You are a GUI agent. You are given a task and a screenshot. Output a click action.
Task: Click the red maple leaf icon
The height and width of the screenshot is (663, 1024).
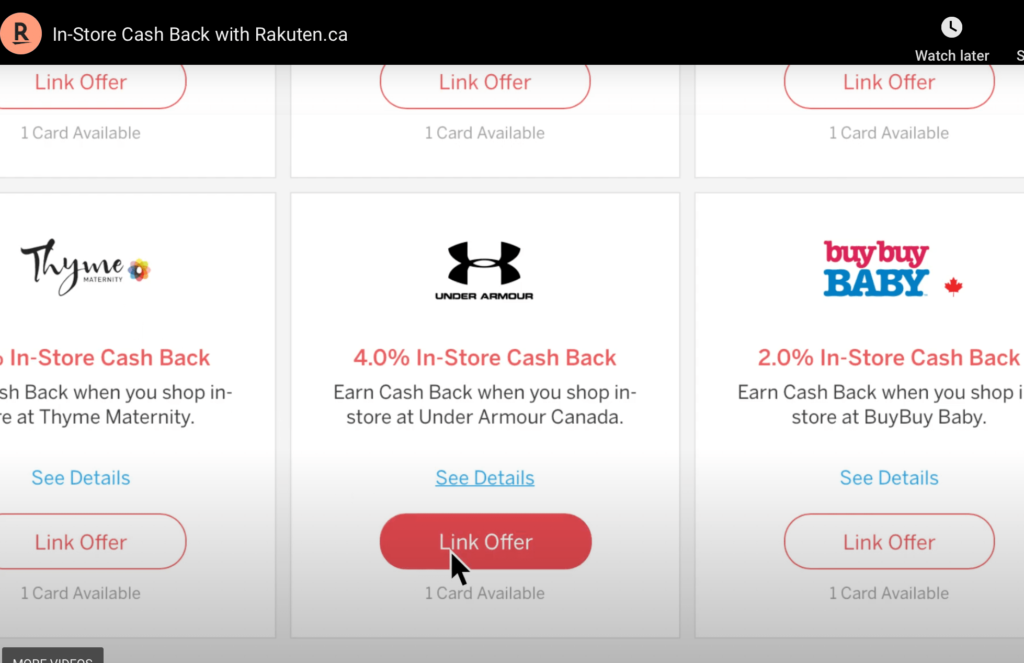953,287
